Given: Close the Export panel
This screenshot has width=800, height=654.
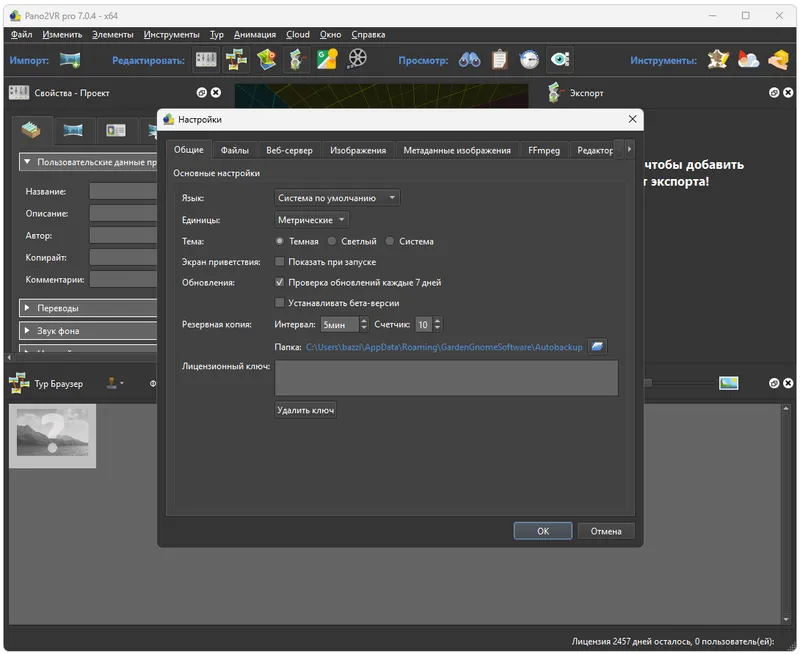Looking at the screenshot, I should pos(788,92).
